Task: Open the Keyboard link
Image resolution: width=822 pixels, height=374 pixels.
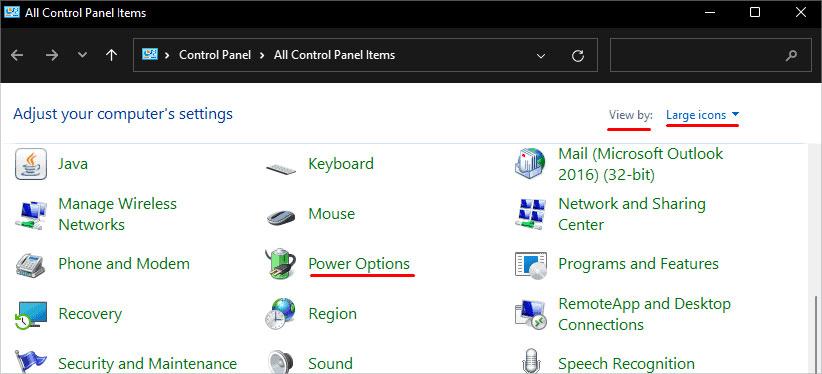Action: tap(341, 164)
